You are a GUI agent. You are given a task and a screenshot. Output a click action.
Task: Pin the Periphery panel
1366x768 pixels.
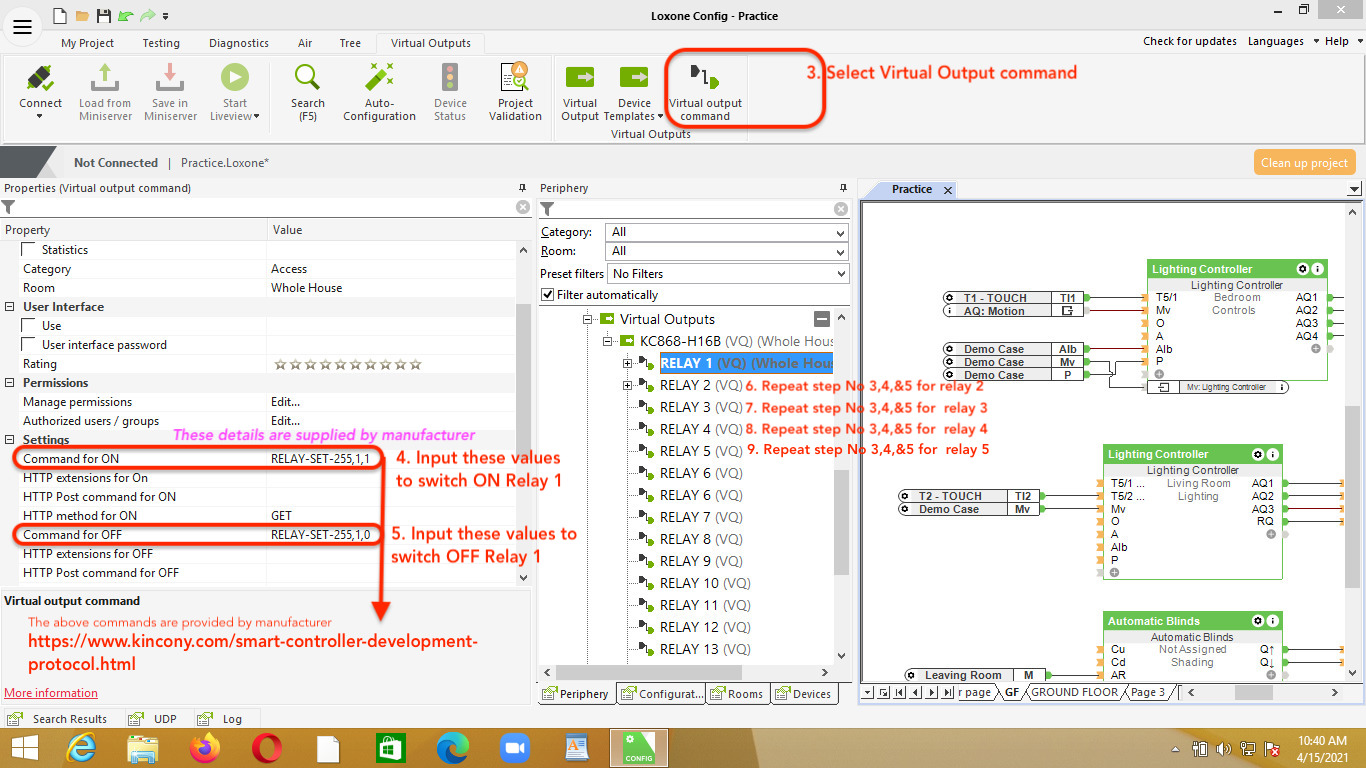click(842, 188)
